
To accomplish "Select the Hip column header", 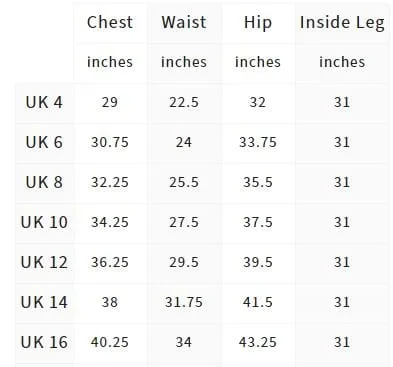I will (x=258, y=23).
